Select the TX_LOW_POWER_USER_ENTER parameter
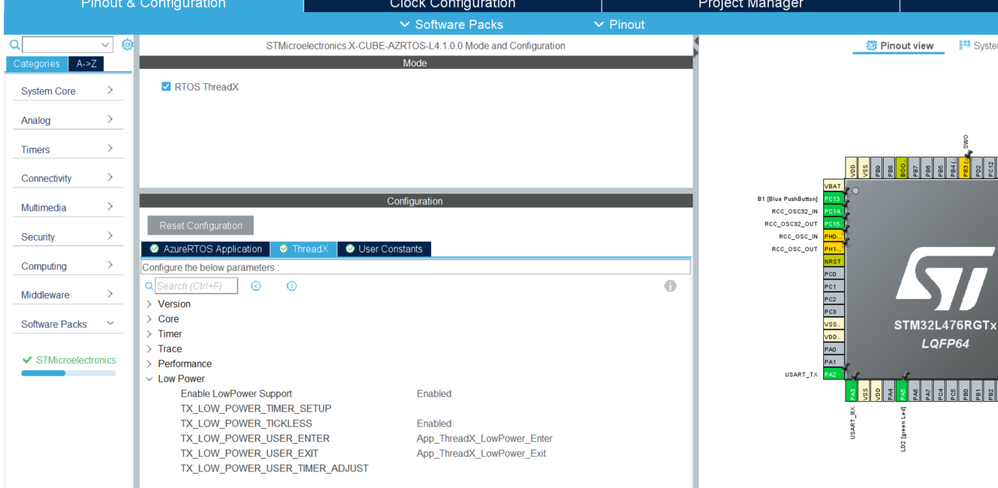 tap(255, 438)
